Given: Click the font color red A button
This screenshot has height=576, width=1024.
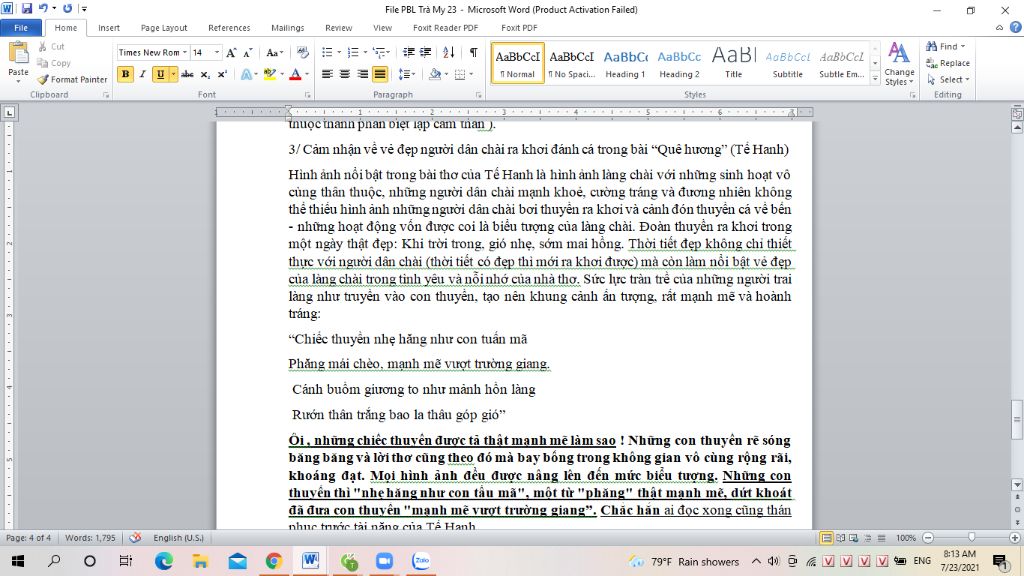Looking at the screenshot, I should click(x=295, y=74).
